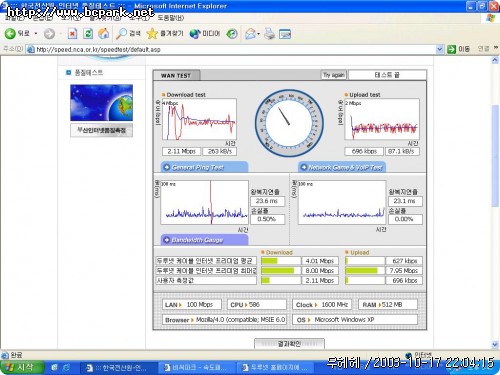The width and height of the screenshot is (500, 375).
Task: Click the 4.01 Mbps download average value
Action: coord(320,261)
